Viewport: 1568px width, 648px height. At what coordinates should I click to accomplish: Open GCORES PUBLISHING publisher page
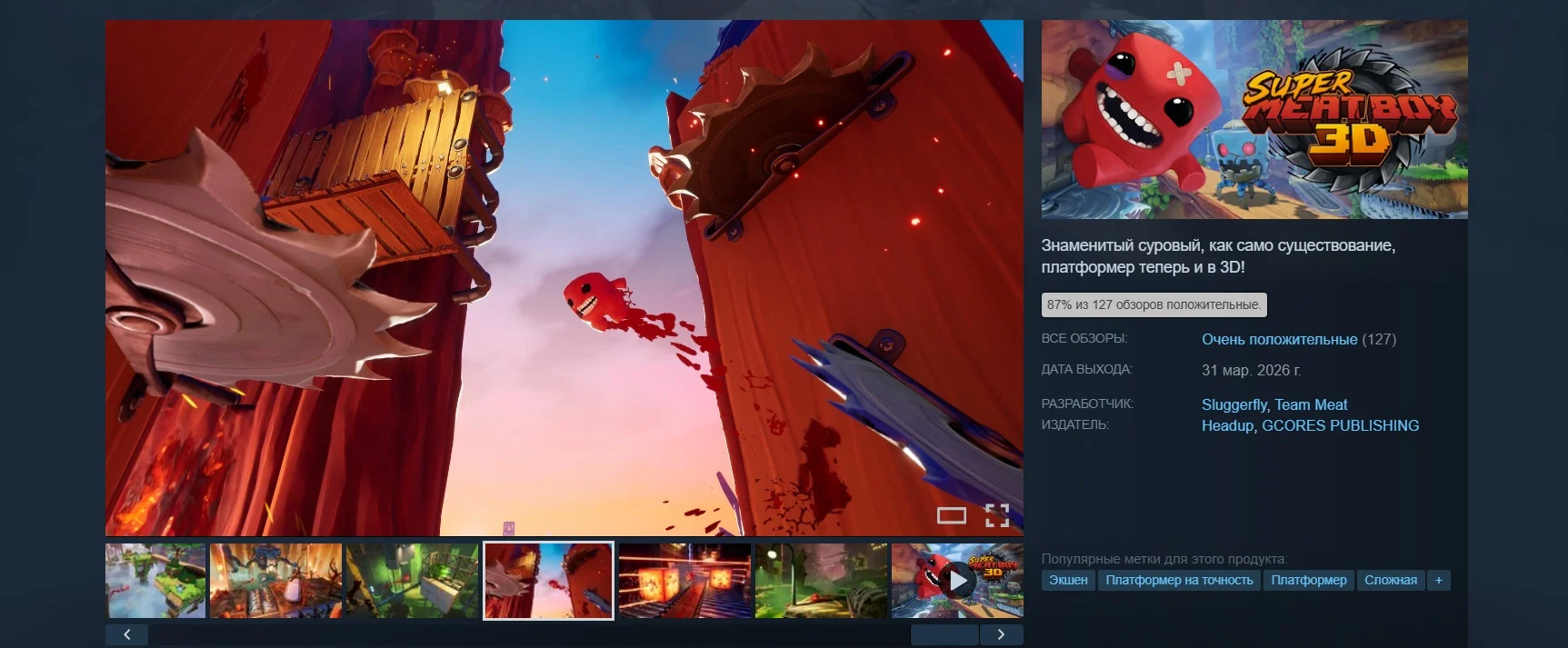pyautogui.click(x=1340, y=425)
